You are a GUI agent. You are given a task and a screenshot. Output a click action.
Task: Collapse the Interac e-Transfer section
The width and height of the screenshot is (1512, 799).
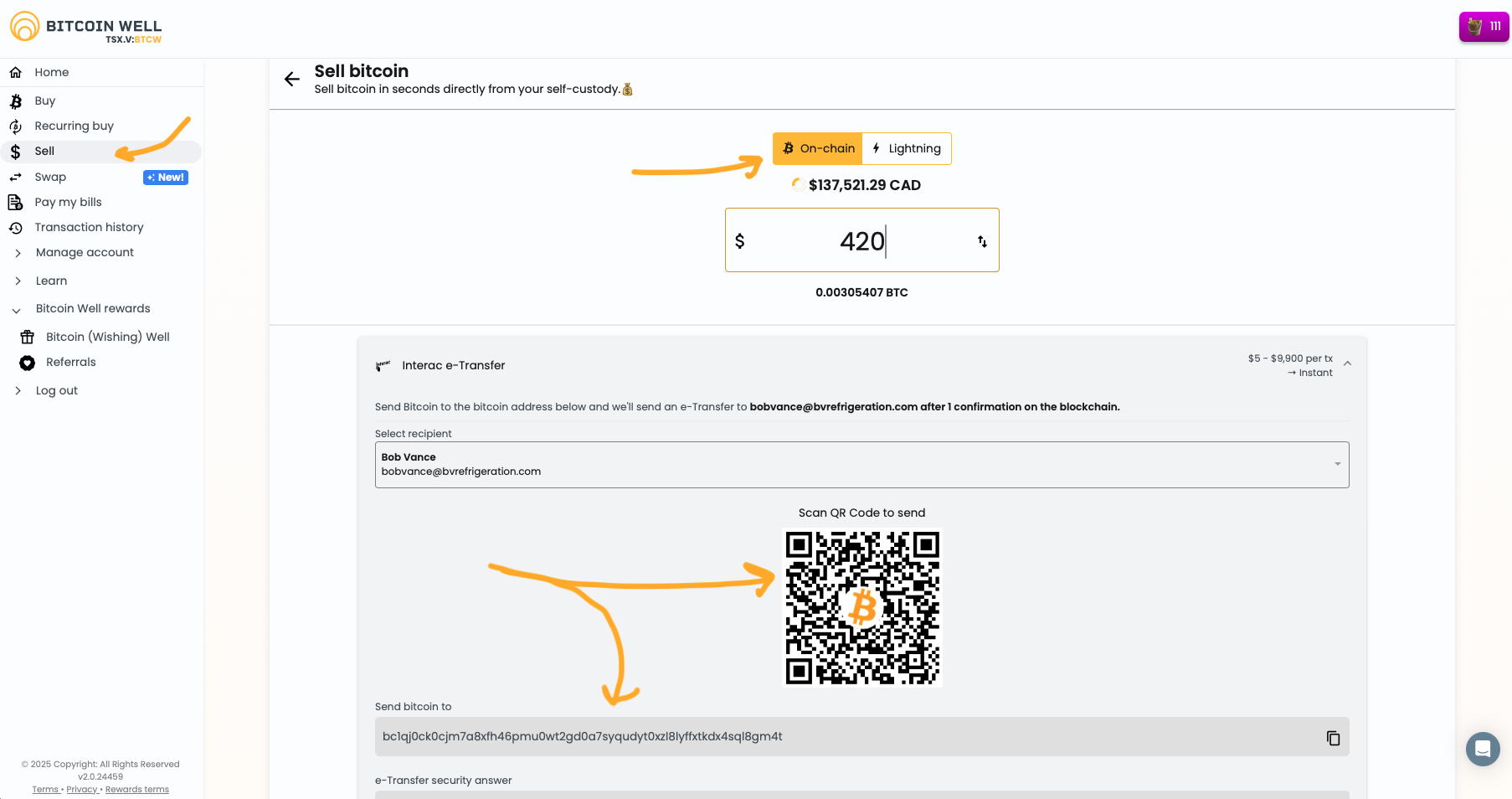(x=1347, y=364)
